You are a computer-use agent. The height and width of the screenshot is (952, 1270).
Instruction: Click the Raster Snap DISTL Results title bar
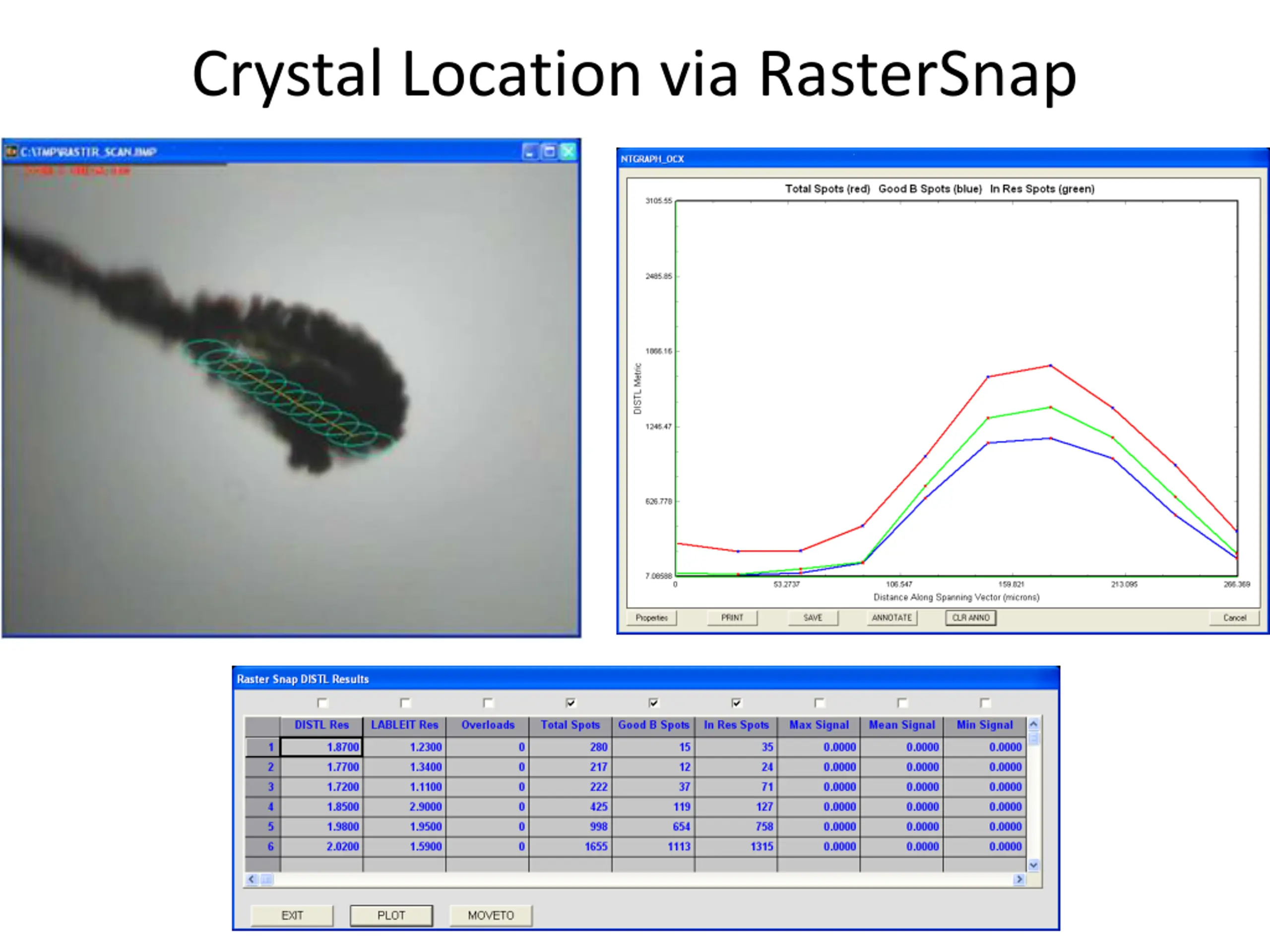(646, 679)
